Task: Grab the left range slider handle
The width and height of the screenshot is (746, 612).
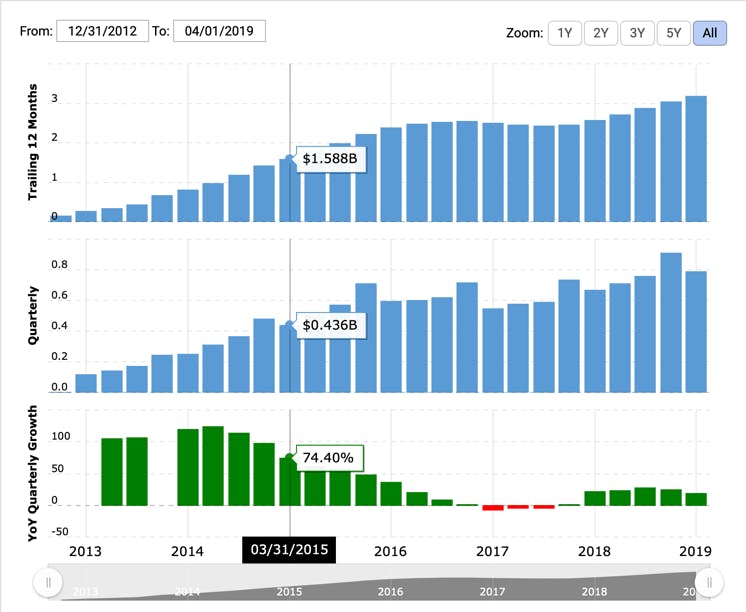Action: [48, 582]
